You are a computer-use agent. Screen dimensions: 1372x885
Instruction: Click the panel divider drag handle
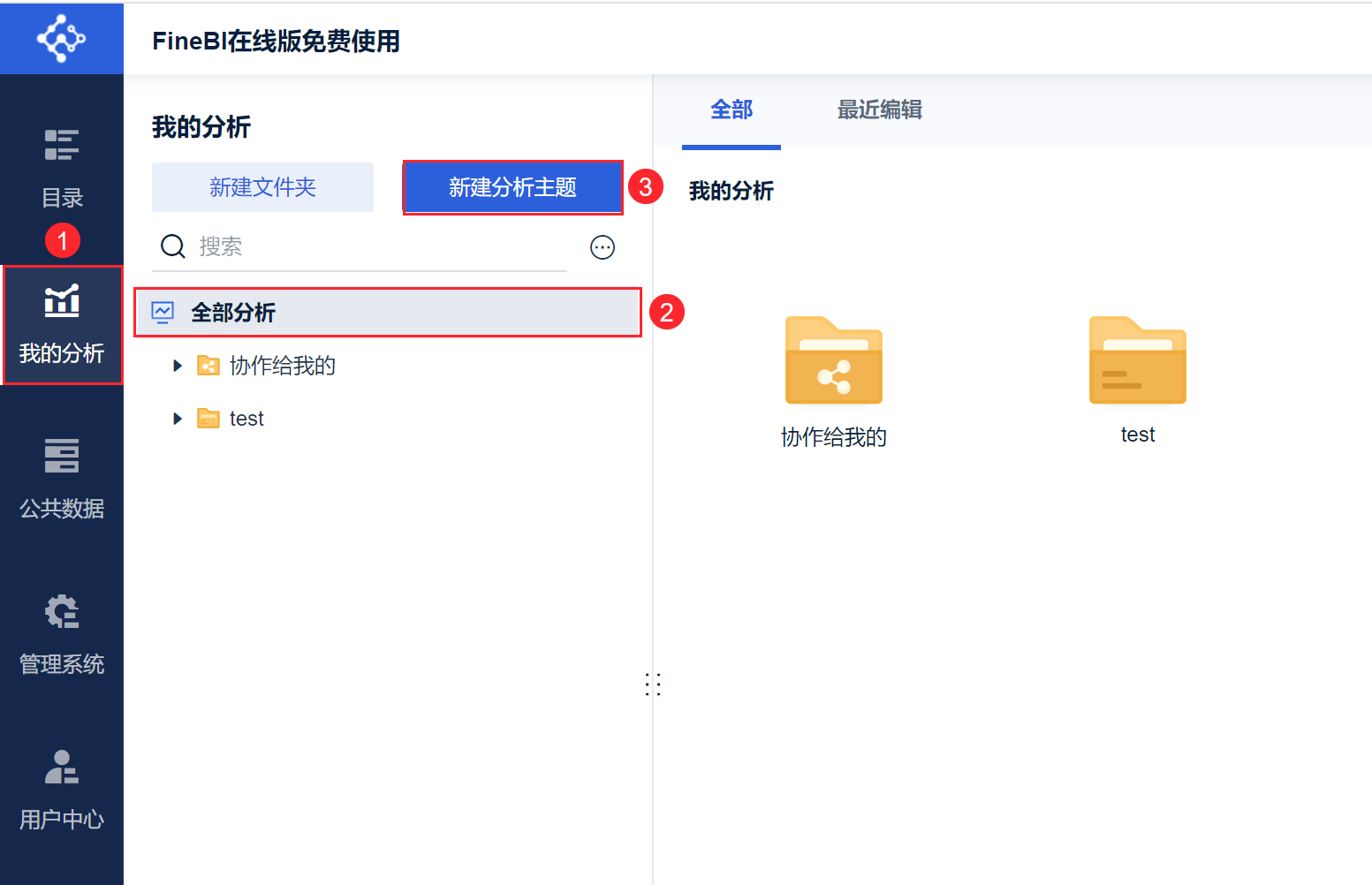(653, 685)
